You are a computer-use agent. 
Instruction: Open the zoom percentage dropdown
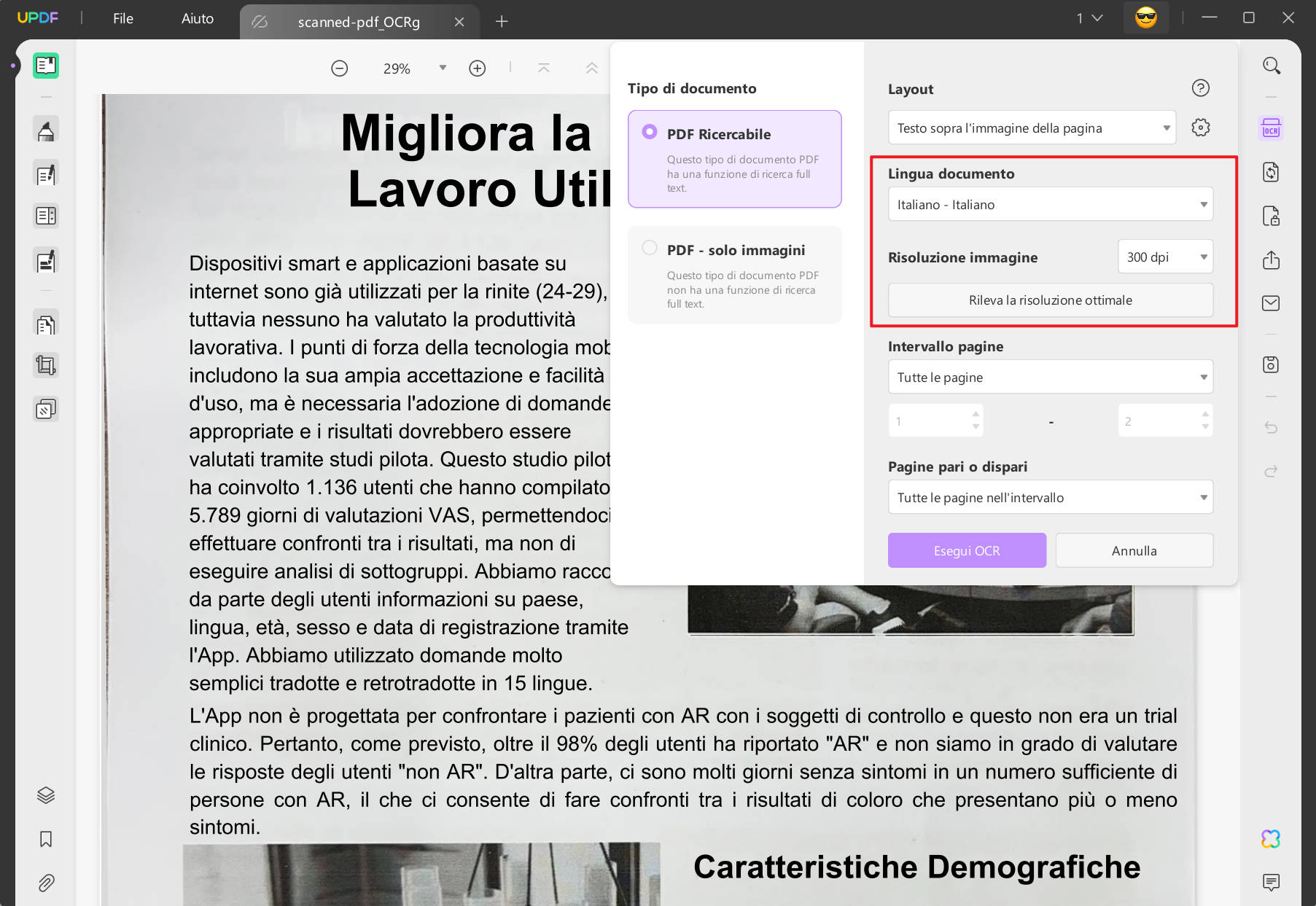pyautogui.click(x=443, y=68)
